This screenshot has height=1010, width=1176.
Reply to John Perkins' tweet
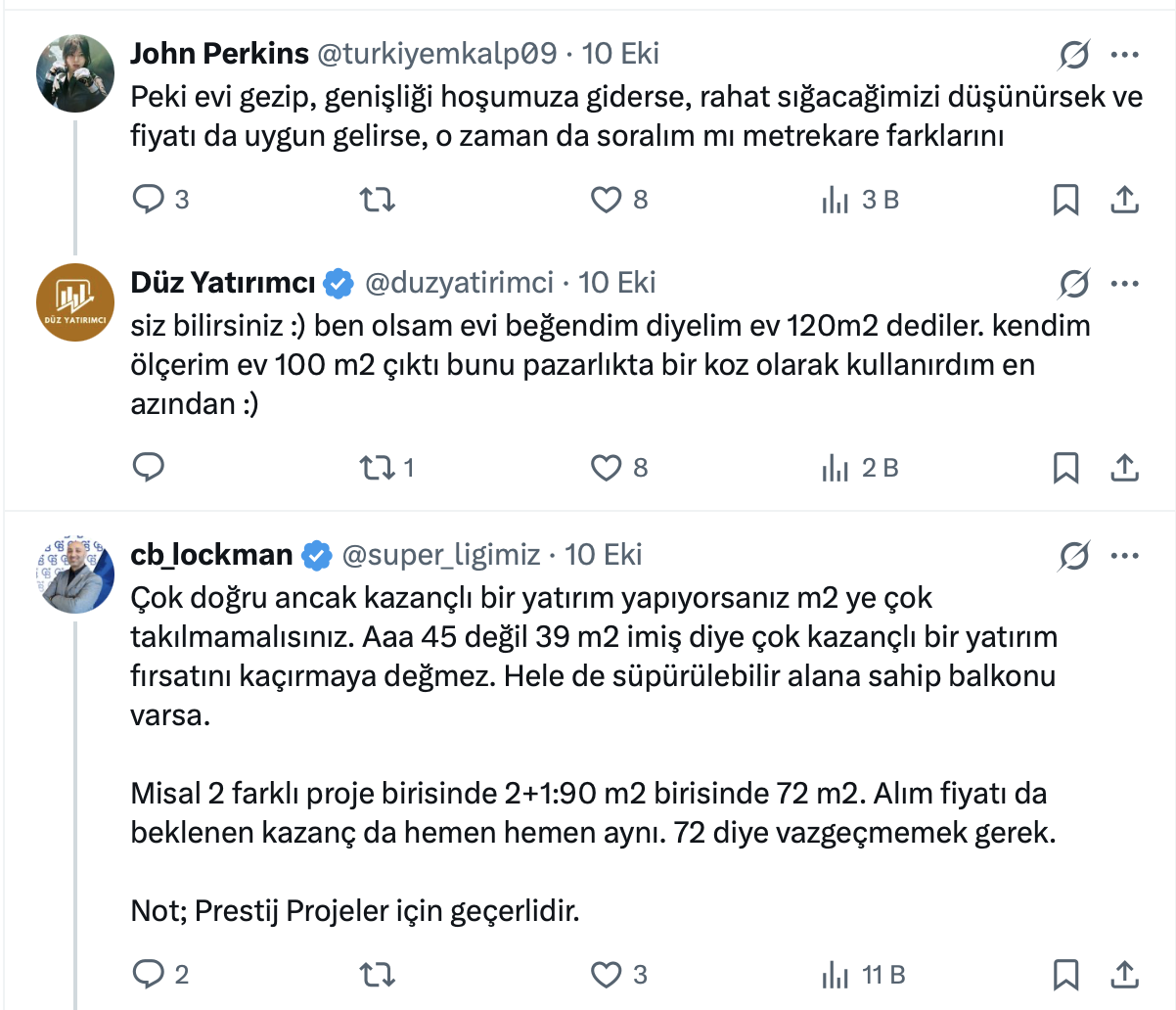[x=148, y=200]
